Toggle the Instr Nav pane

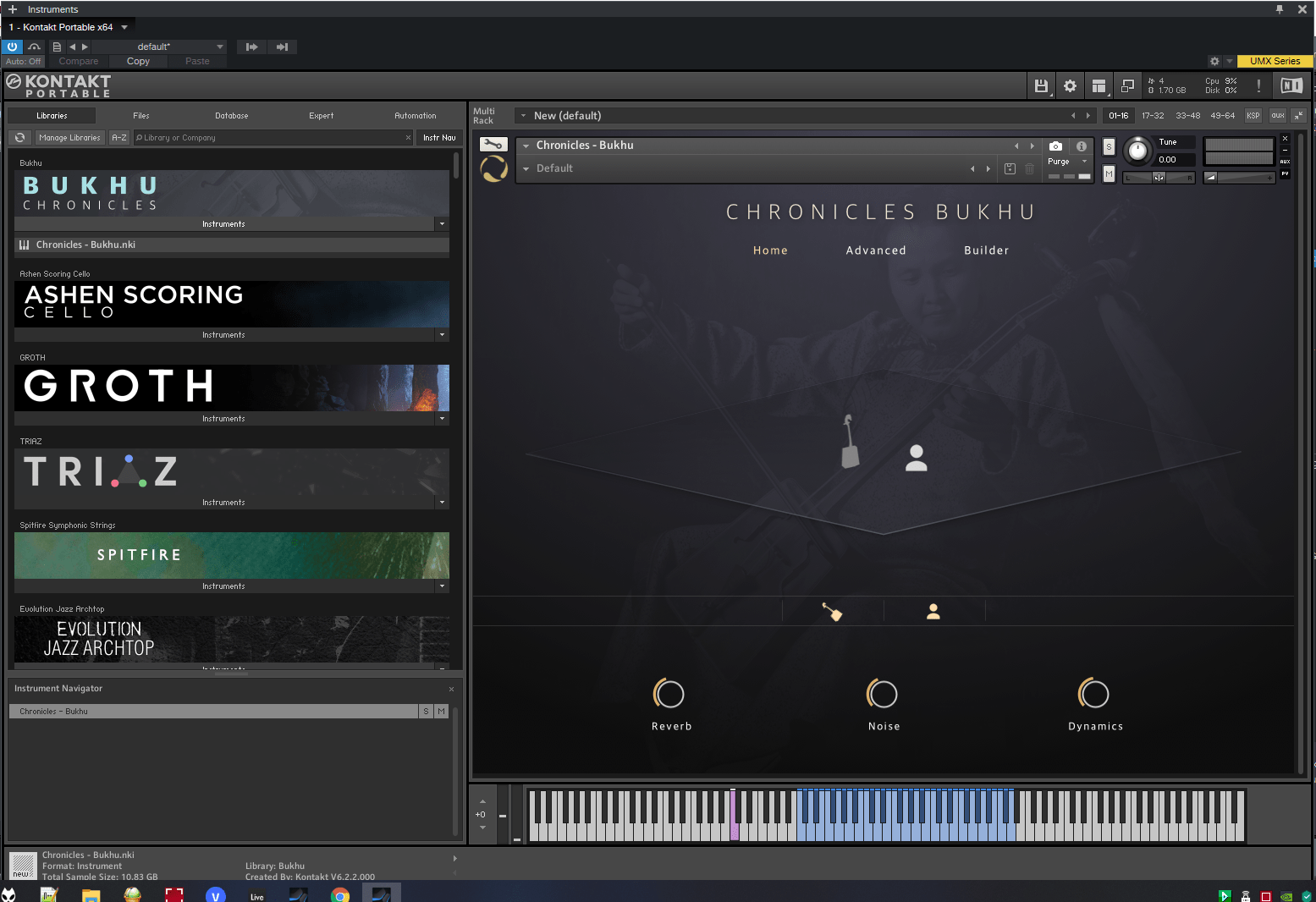point(439,137)
